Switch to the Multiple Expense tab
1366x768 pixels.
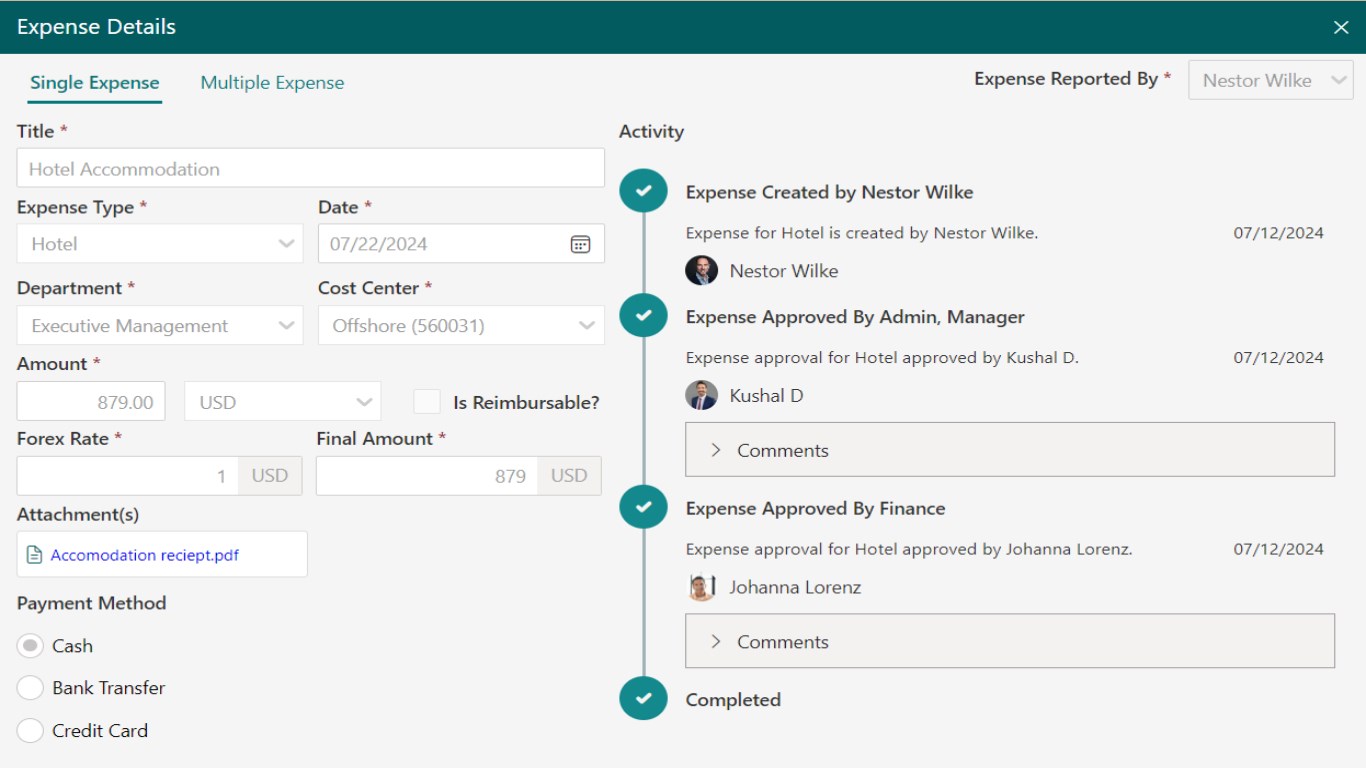click(272, 83)
